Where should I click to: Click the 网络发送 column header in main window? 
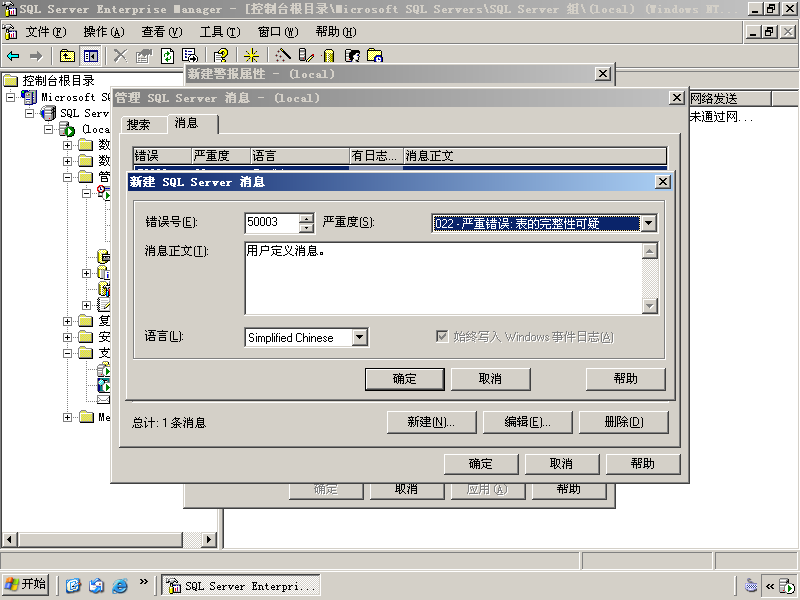click(x=730, y=98)
